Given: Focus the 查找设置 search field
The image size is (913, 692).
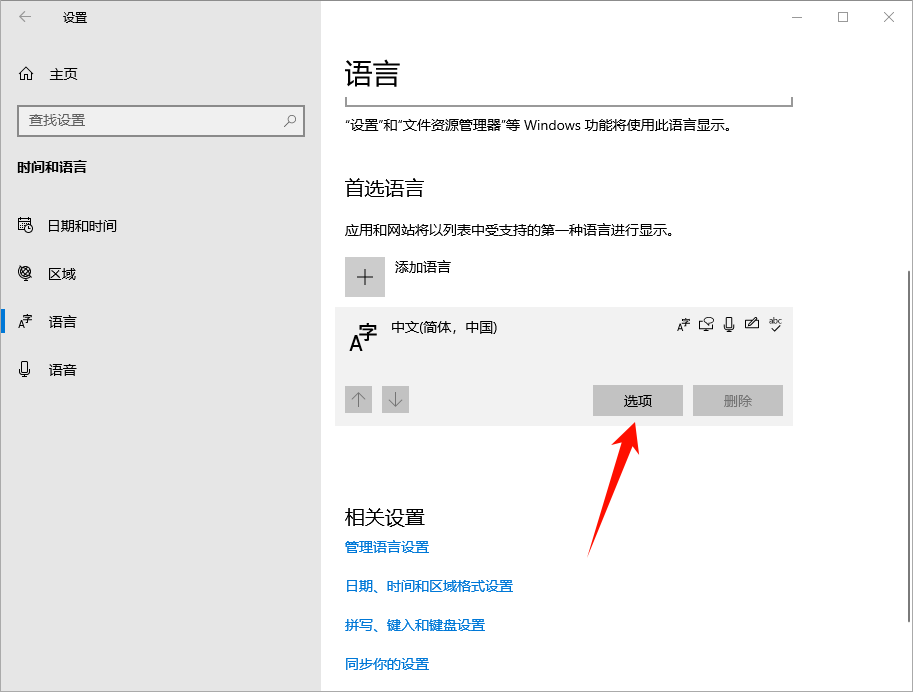Looking at the screenshot, I should pos(150,120).
